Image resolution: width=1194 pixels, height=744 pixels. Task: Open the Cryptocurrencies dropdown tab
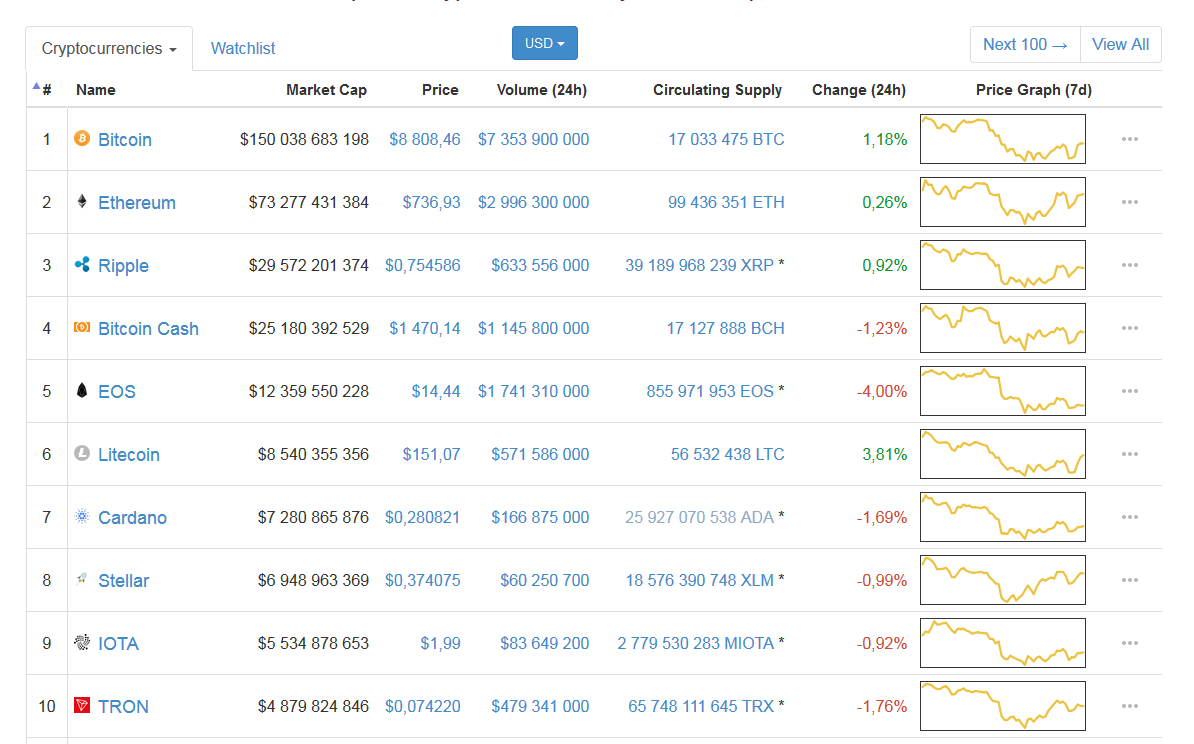[109, 48]
